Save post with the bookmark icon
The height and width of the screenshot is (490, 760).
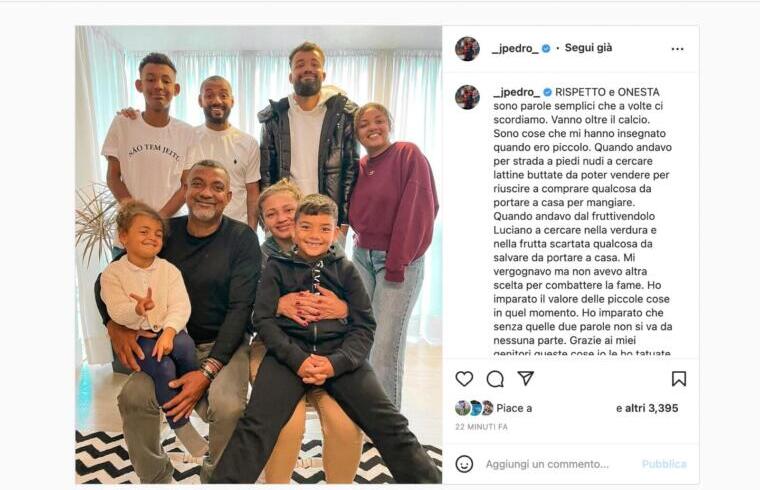[679, 379]
